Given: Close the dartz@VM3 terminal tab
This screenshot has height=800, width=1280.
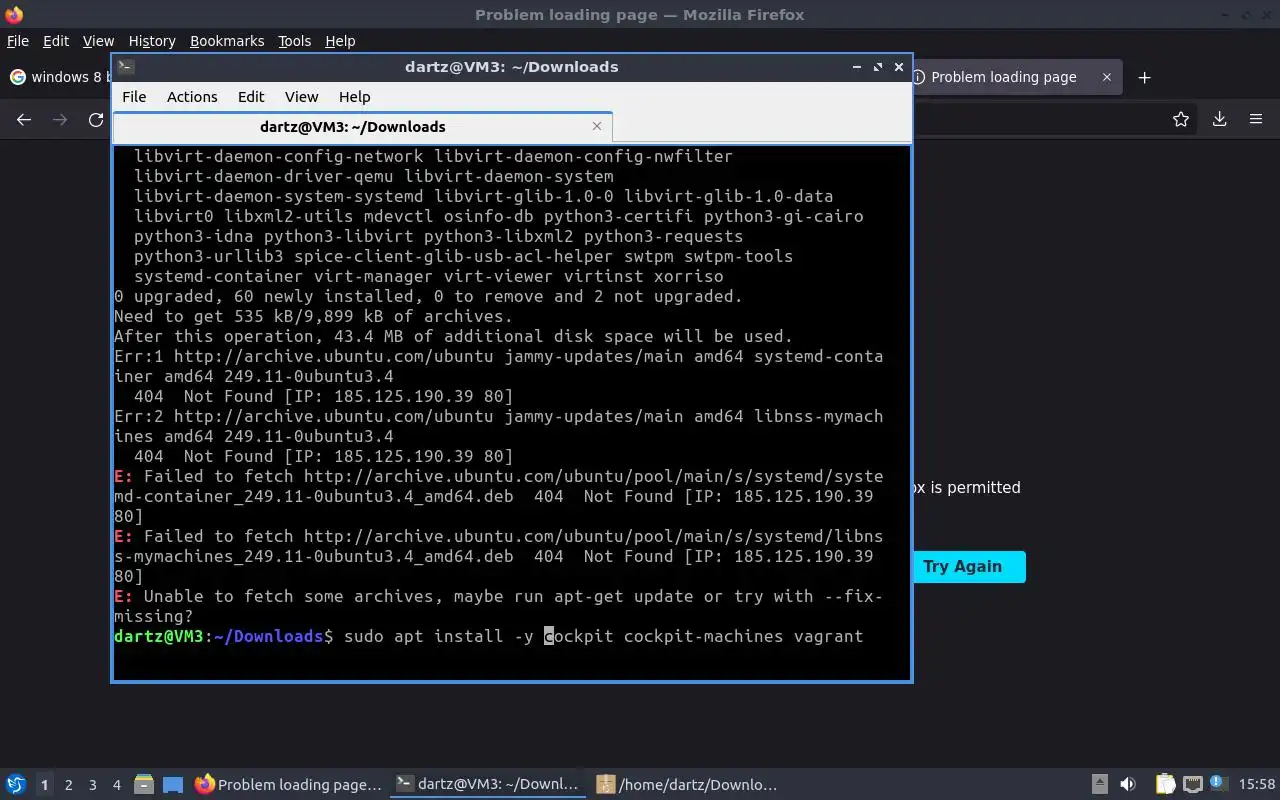Looking at the screenshot, I should [597, 126].
